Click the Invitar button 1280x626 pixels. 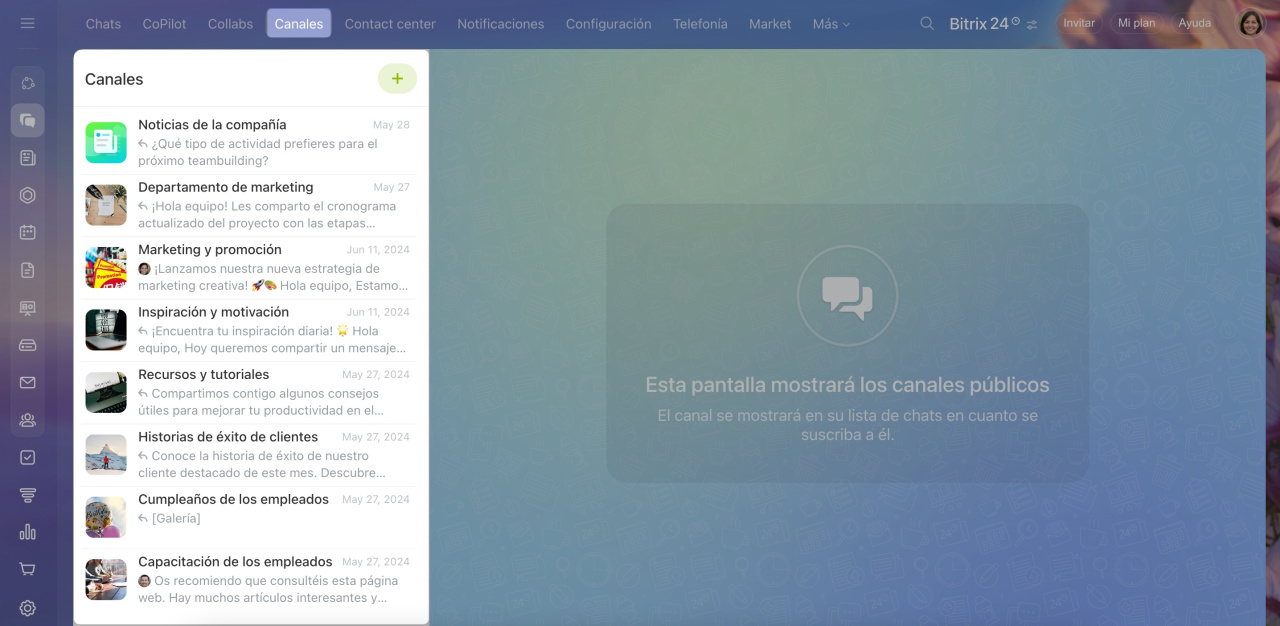point(1079,23)
